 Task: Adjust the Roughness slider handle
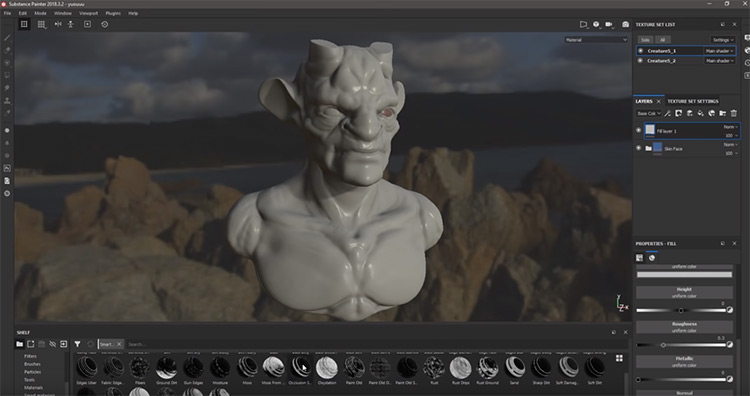pyautogui.click(x=663, y=345)
